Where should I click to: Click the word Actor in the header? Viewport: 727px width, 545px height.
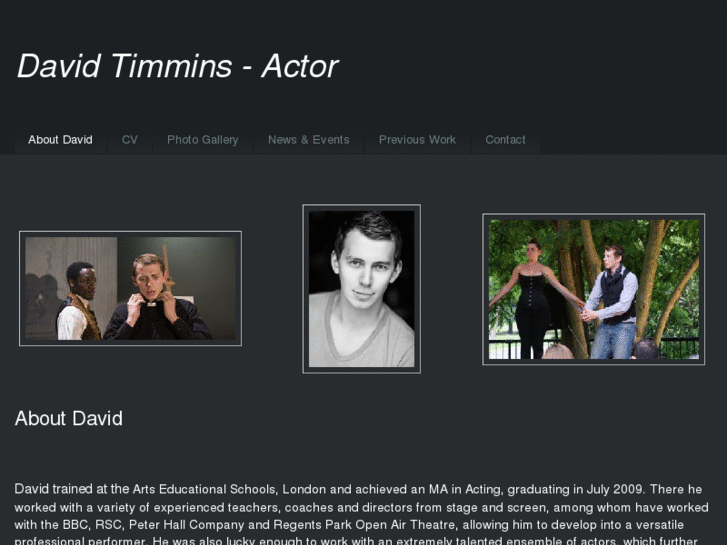click(x=300, y=66)
